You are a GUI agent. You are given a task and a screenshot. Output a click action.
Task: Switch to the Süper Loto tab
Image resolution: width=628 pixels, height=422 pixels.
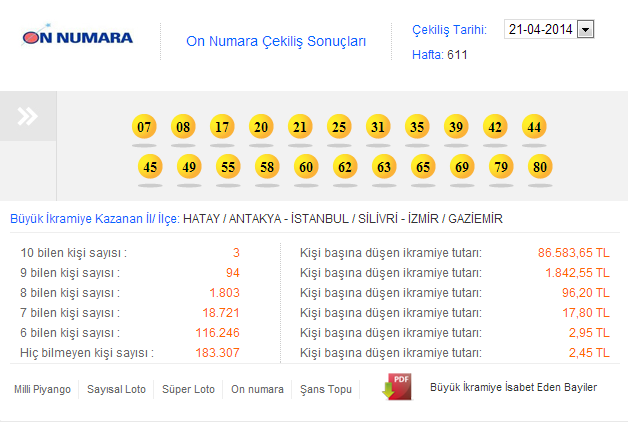coord(189,389)
